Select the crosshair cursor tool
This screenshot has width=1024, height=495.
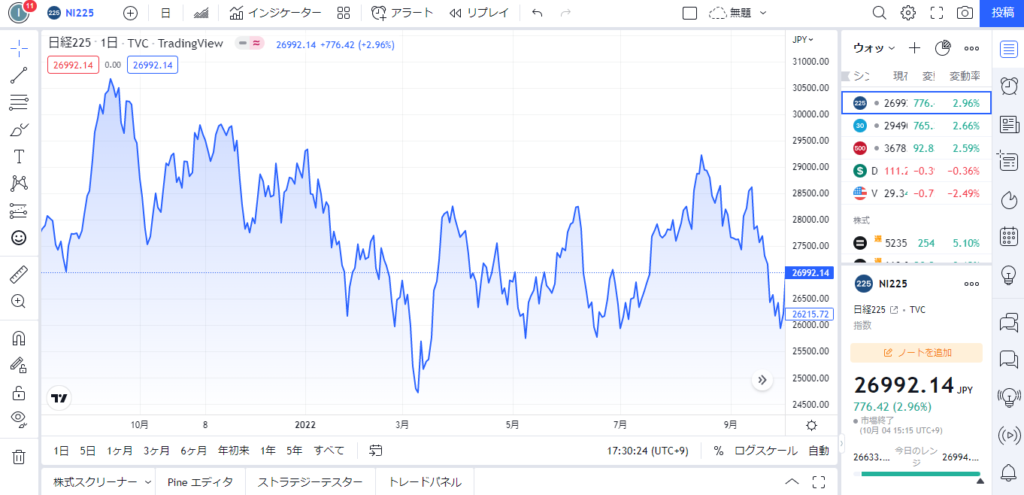point(19,48)
